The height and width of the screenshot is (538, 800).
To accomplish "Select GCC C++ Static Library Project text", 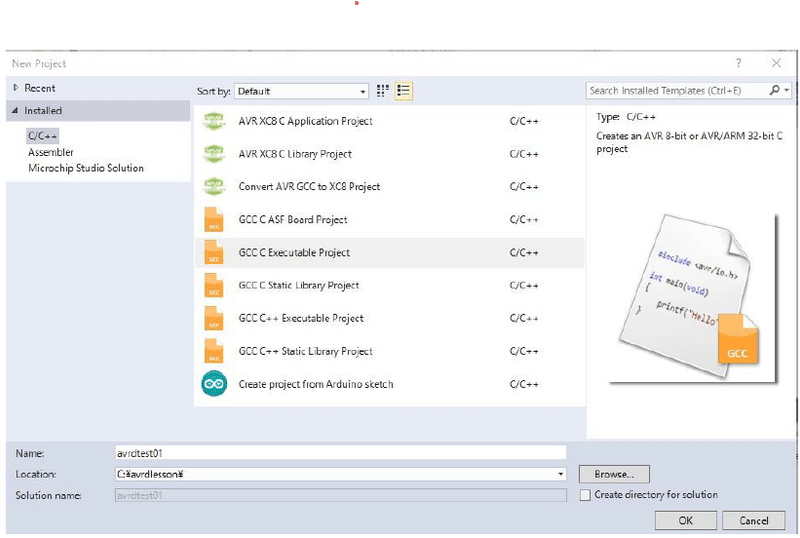I will (306, 351).
